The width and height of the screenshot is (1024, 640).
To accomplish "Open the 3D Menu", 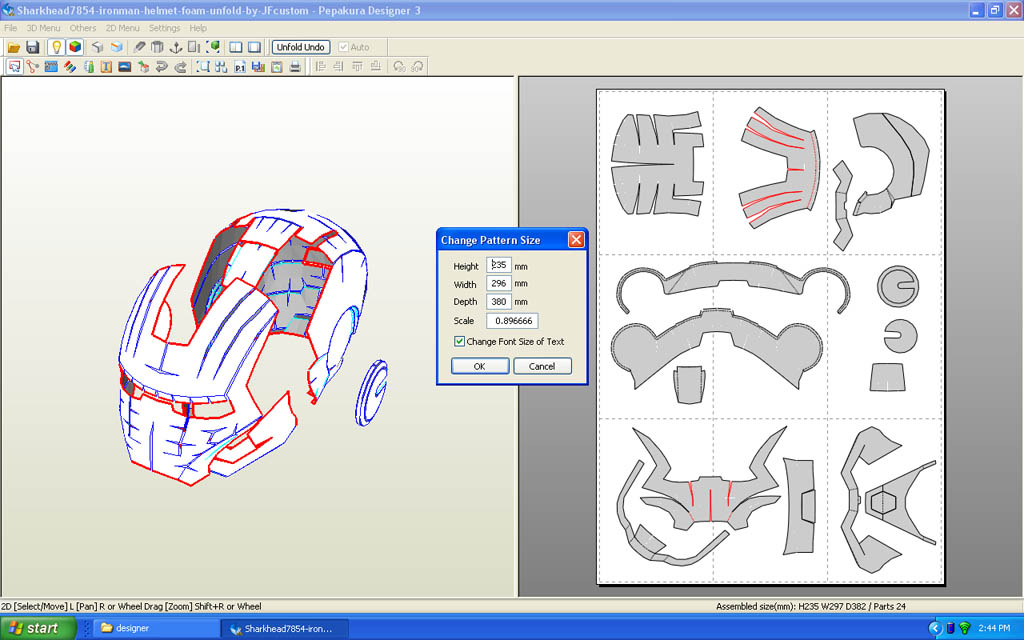I will (43, 28).
